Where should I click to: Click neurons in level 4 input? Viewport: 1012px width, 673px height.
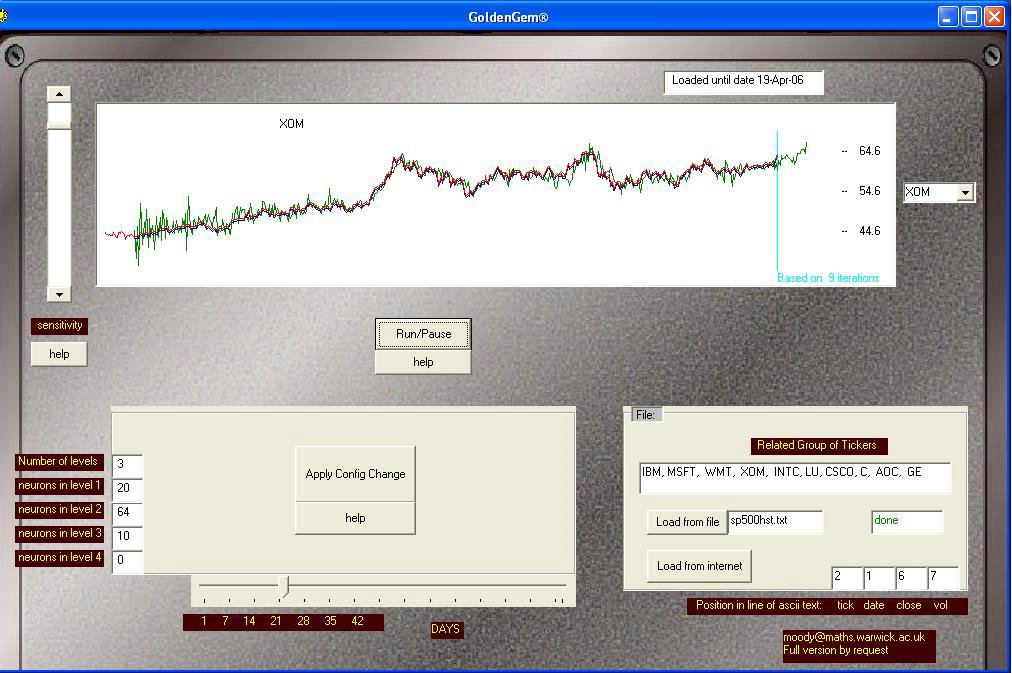pos(127,561)
